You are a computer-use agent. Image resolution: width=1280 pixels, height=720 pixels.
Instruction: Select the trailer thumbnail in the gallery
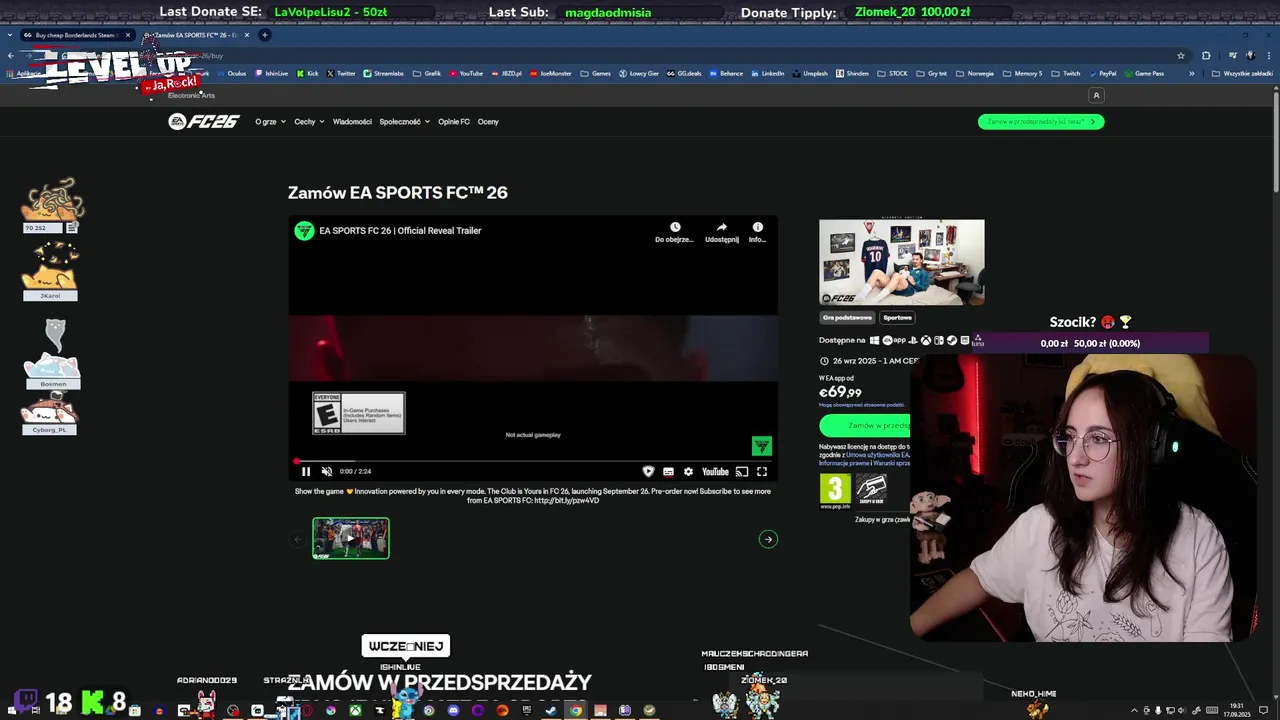point(351,538)
